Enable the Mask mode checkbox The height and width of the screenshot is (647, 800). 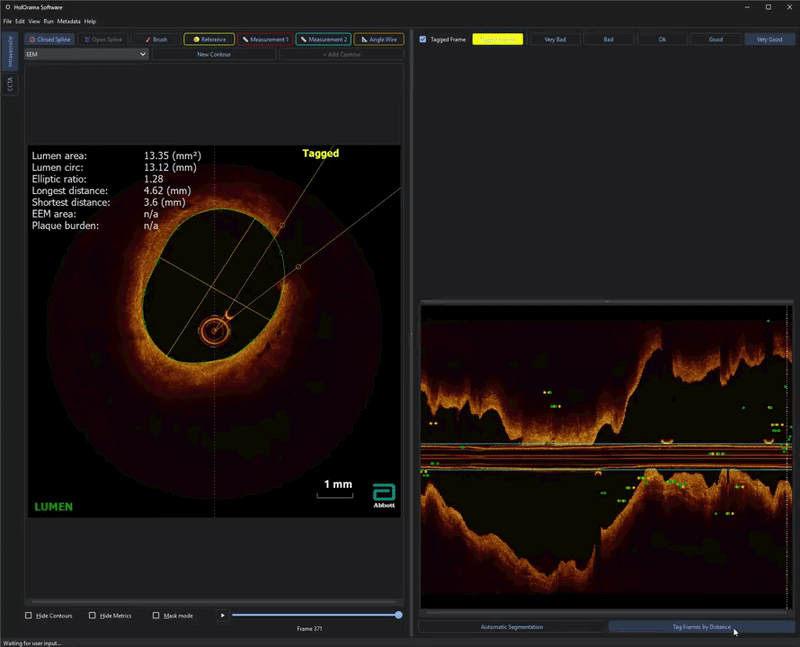click(156, 615)
